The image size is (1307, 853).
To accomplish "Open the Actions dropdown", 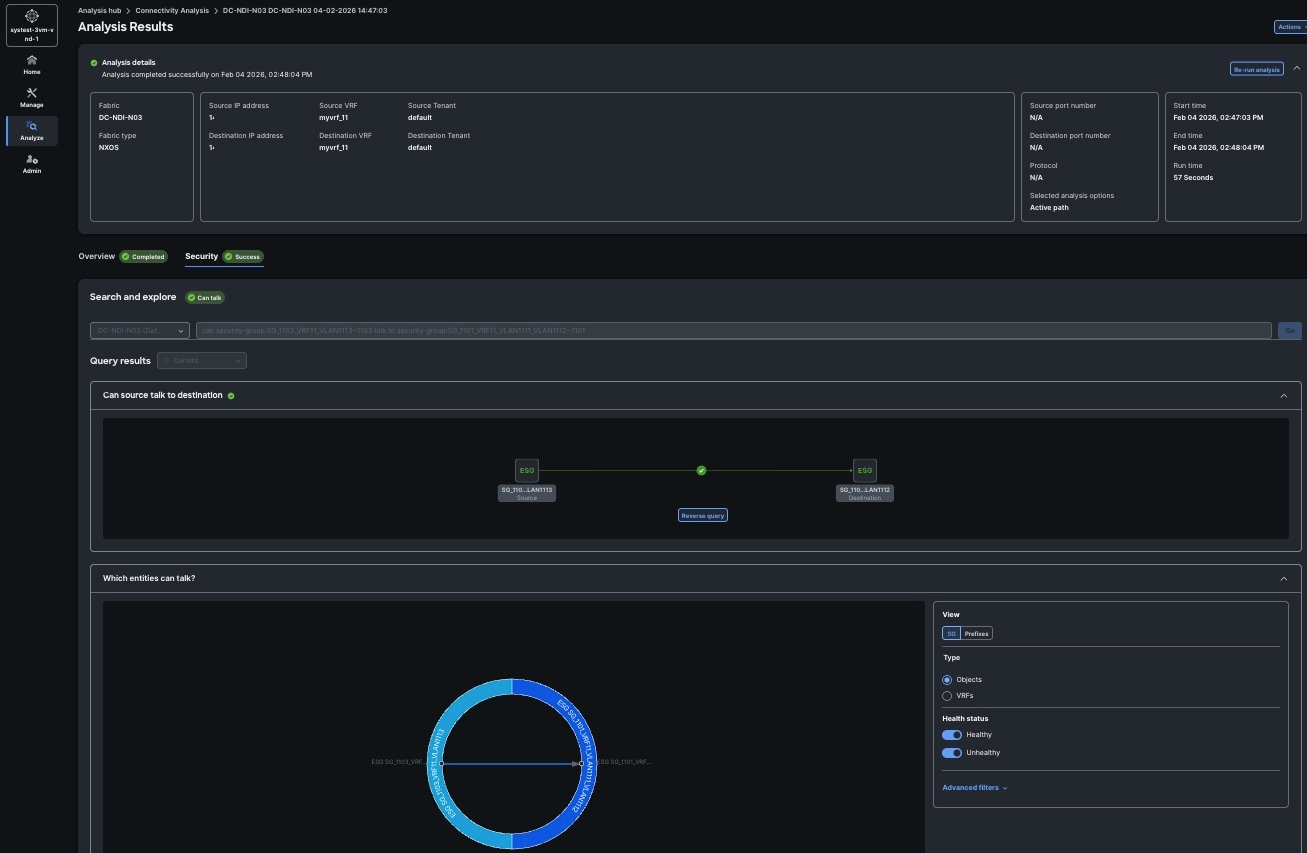I will pos(1289,27).
